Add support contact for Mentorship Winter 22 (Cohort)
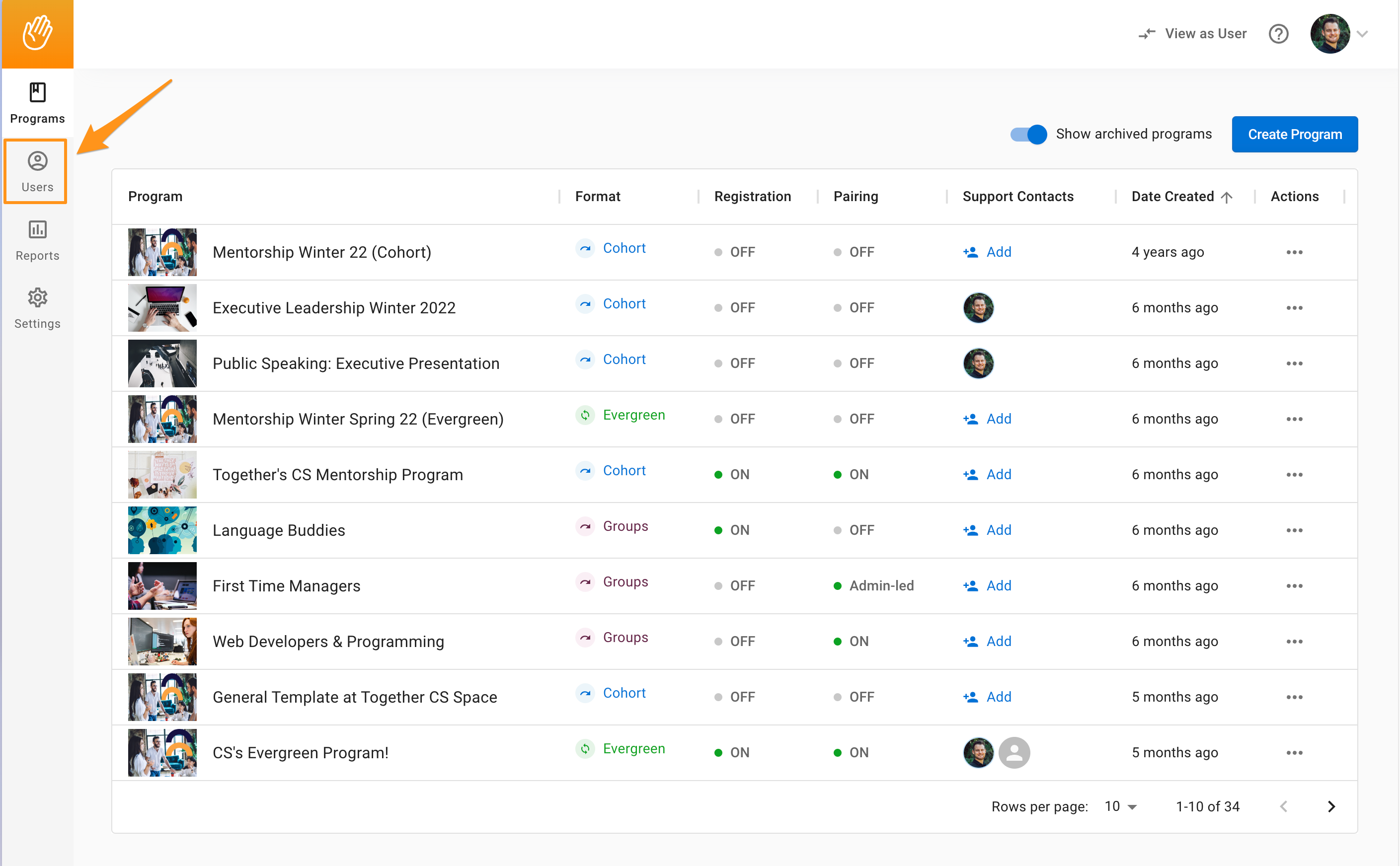 (987, 252)
